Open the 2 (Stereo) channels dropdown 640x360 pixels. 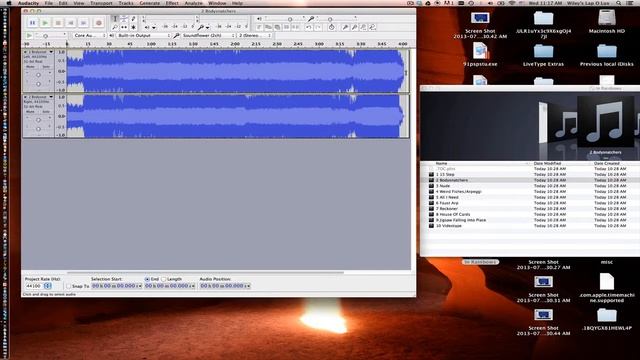tap(255, 36)
